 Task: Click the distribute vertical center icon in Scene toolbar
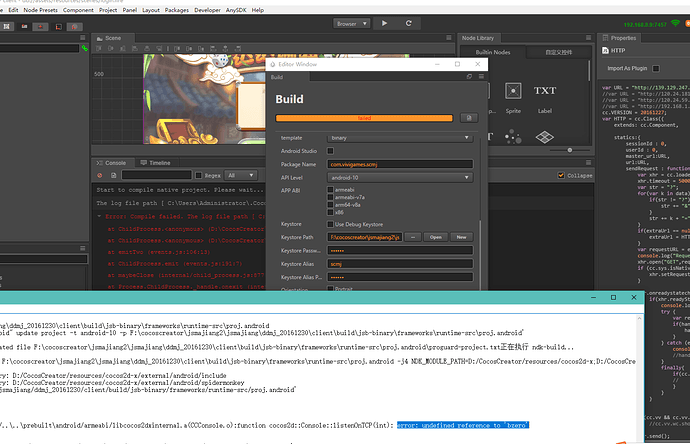pyautogui.click(x=189, y=48)
